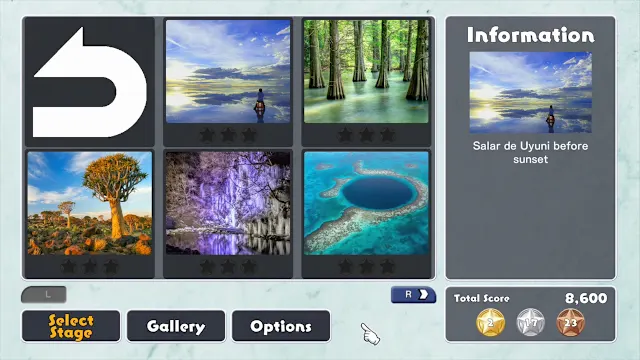Click the gold medal icon showing 2
The width and height of the screenshot is (640, 360).
tap(490, 322)
